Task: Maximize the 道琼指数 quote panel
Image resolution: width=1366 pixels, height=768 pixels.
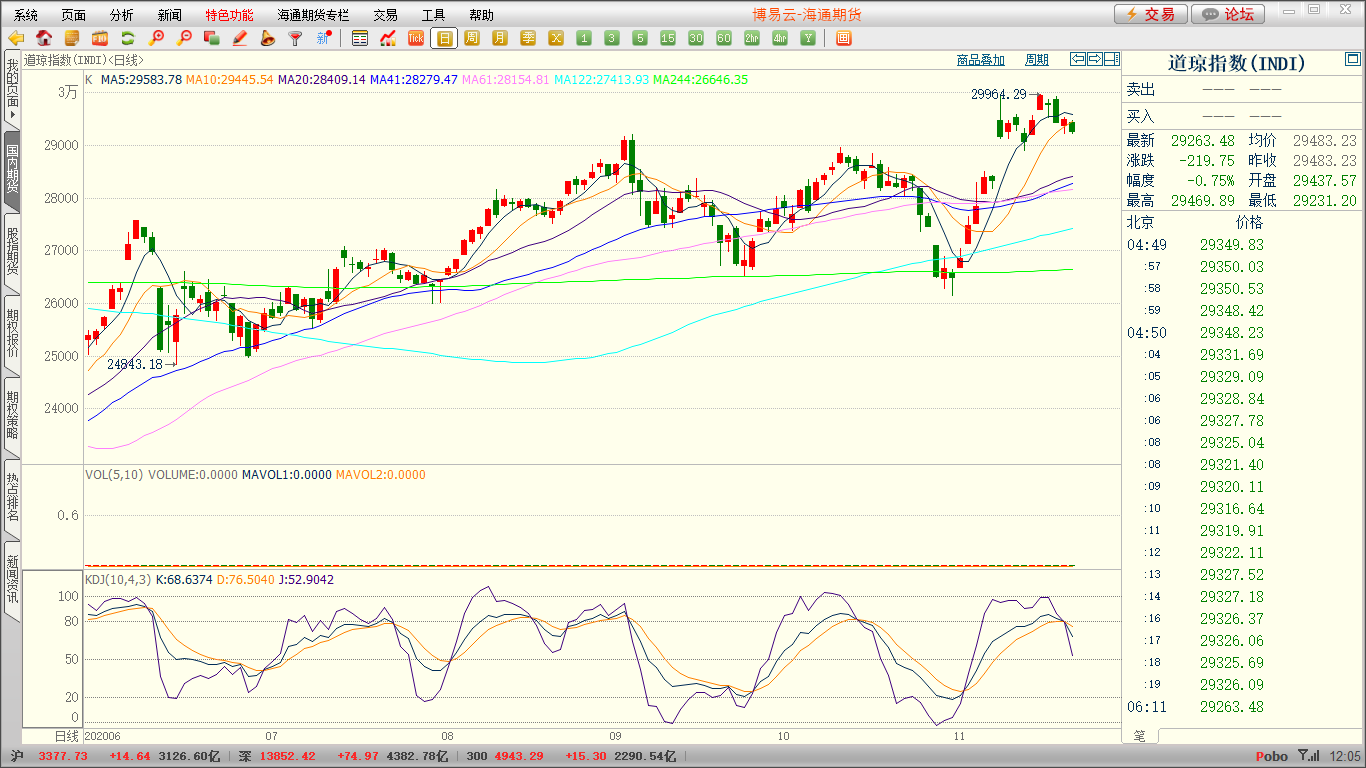Action: click(x=1353, y=60)
